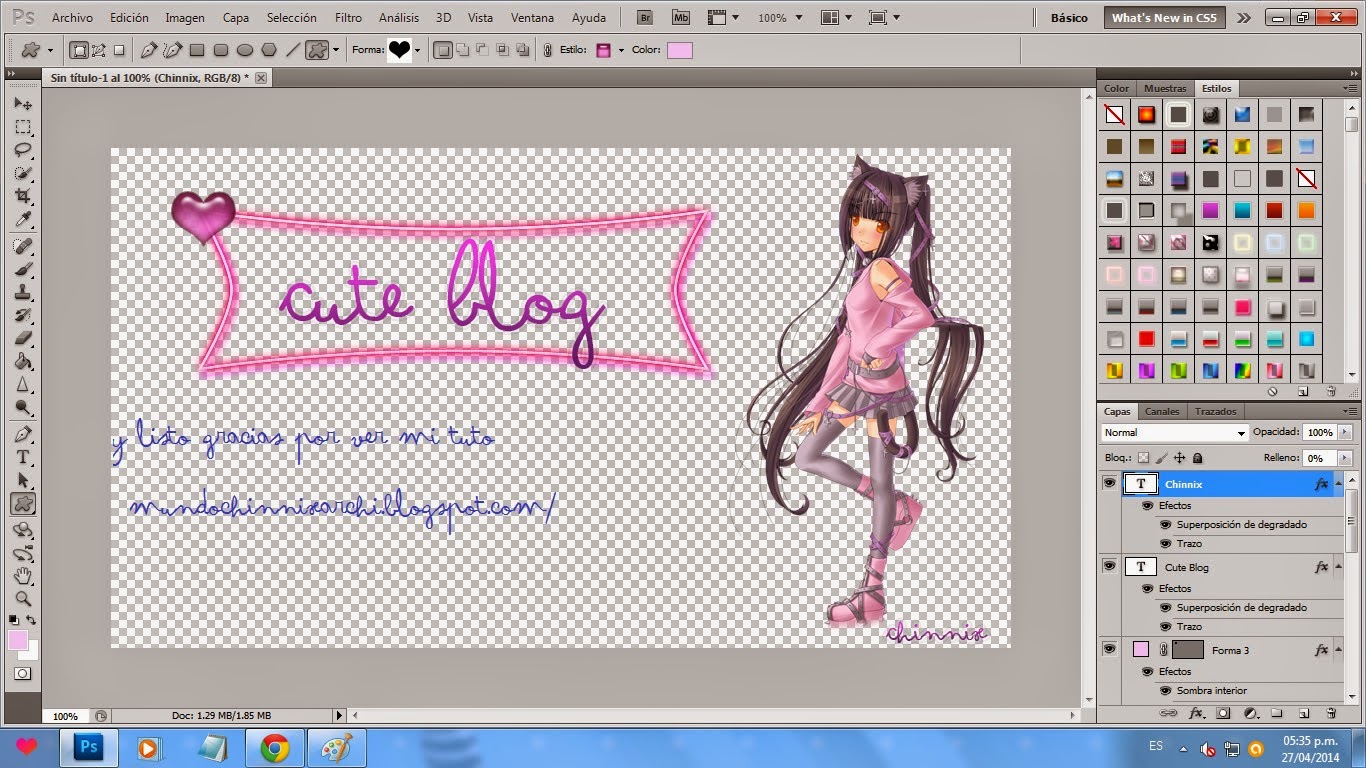Click the Forma 3 layer pink fill thumbnail
Screen dimensions: 1366x768
pyautogui.click(x=1141, y=650)
